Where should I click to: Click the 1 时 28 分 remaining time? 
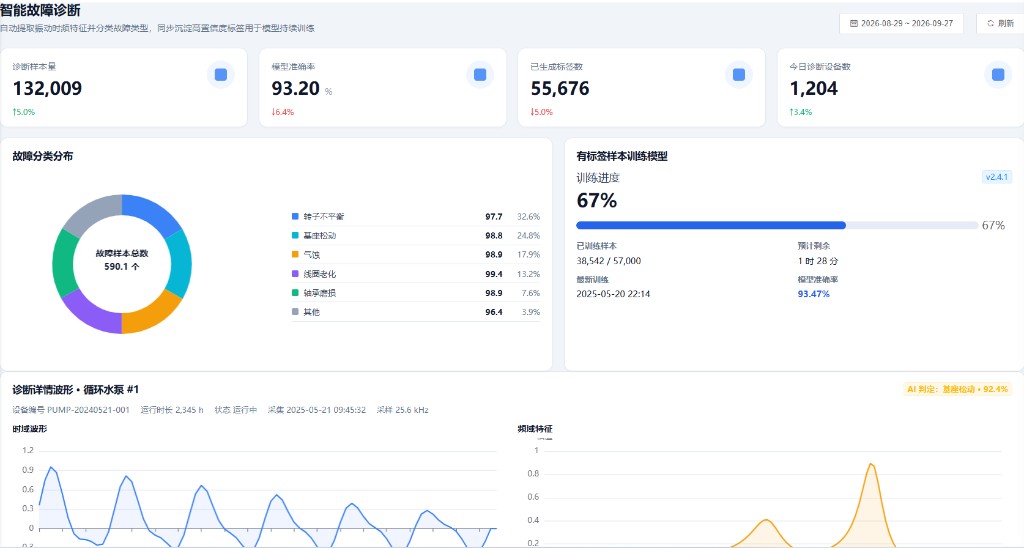click(x=818, y=261)
